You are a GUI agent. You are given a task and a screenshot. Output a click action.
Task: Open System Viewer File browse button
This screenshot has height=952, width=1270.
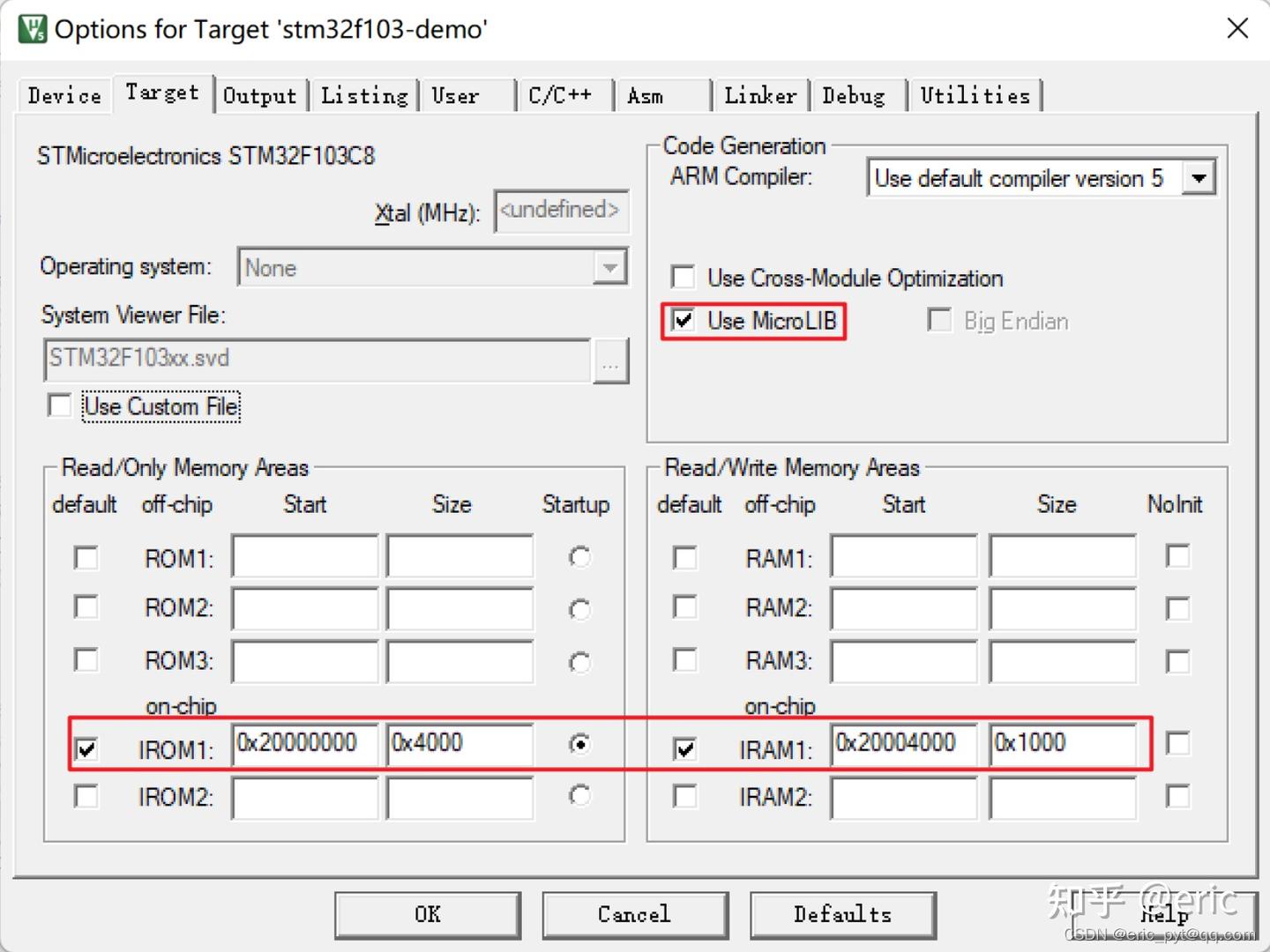pyautogui.click(x=612, y=360)
